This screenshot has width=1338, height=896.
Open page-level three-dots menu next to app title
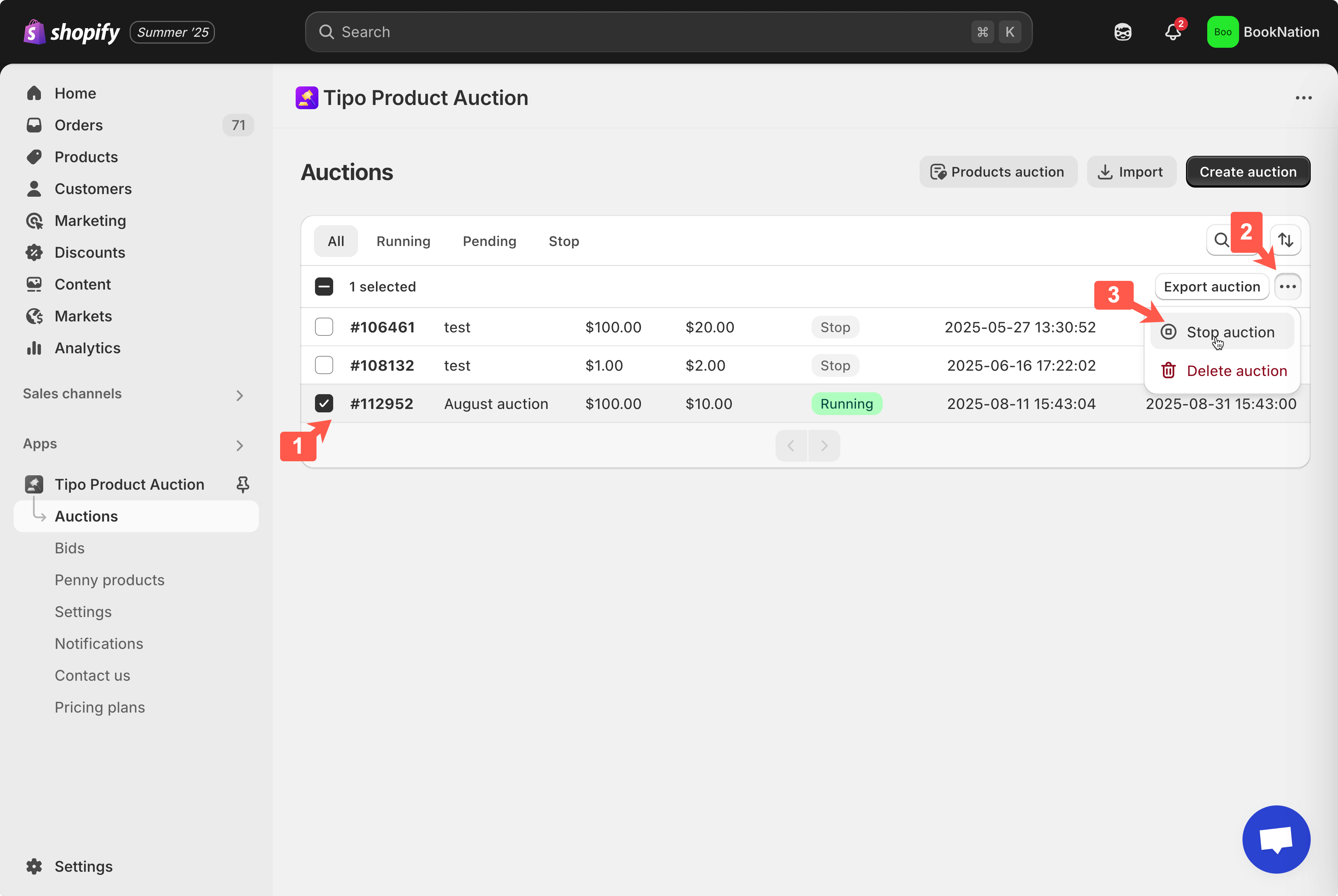(1303, 98)
